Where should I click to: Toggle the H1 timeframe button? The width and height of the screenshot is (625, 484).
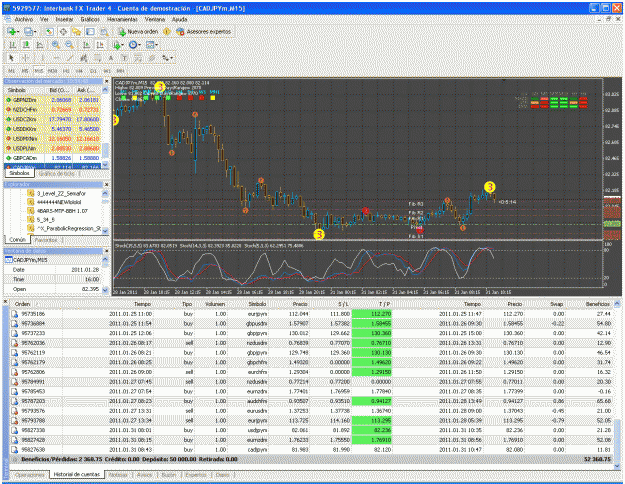(66, 71)
